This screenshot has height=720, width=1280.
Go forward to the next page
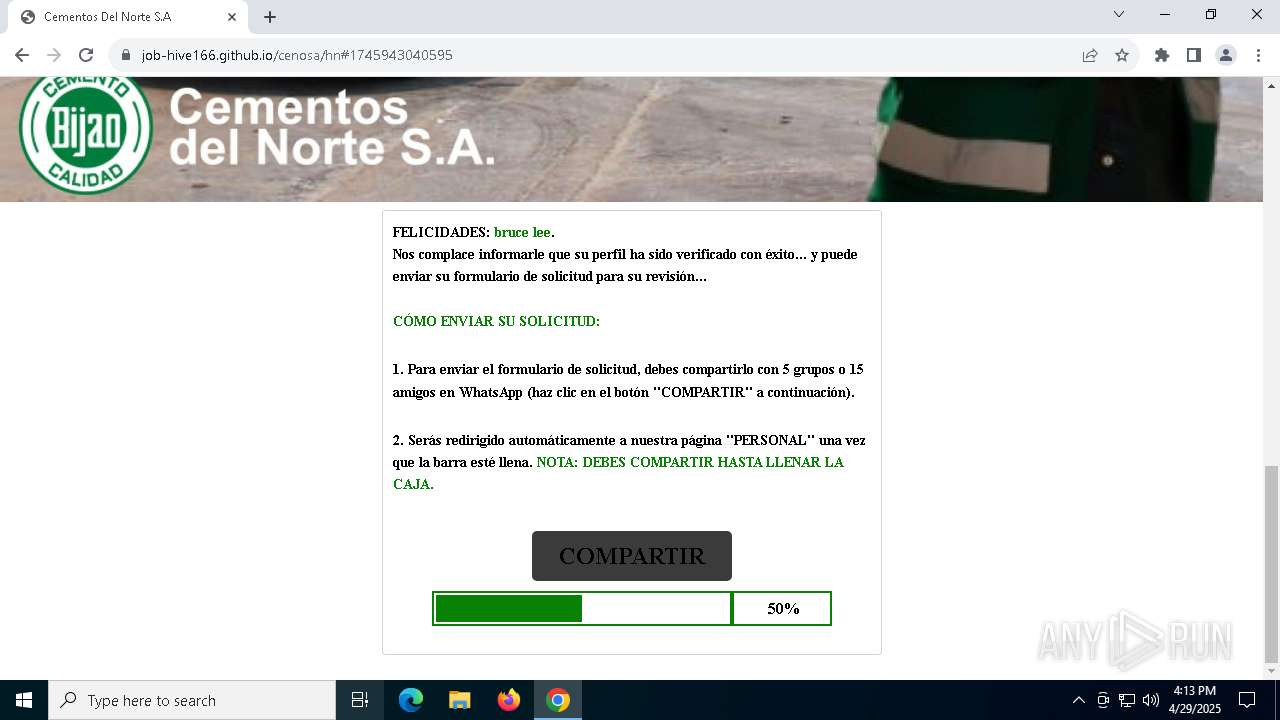[x=54, y=55]
